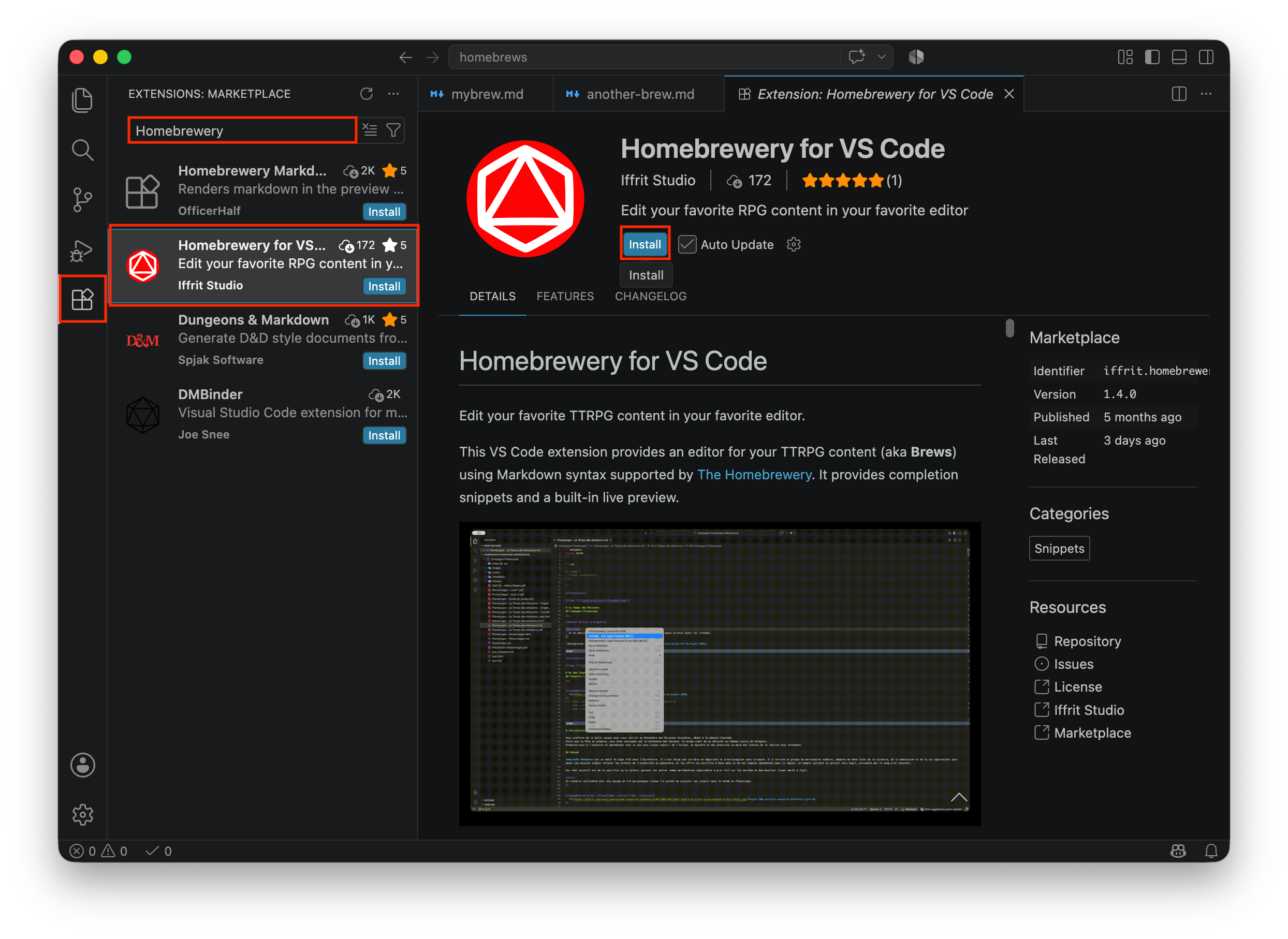Open the Extensions view icon
Image resolution: width=1288 pixels, height=939 pixels.
82,299
